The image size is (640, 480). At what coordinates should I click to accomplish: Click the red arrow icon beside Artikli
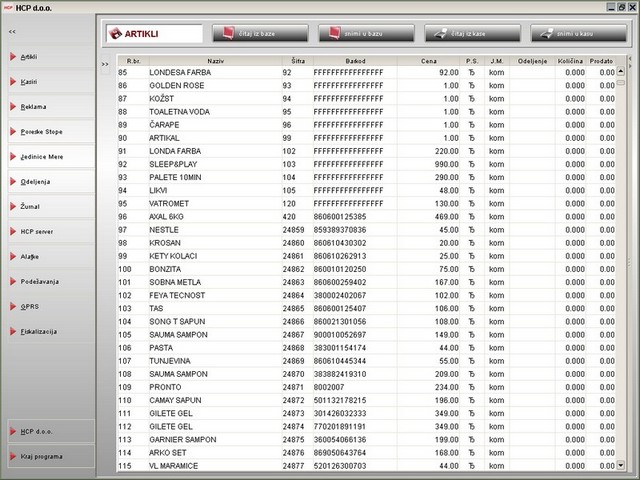(13, 56)
